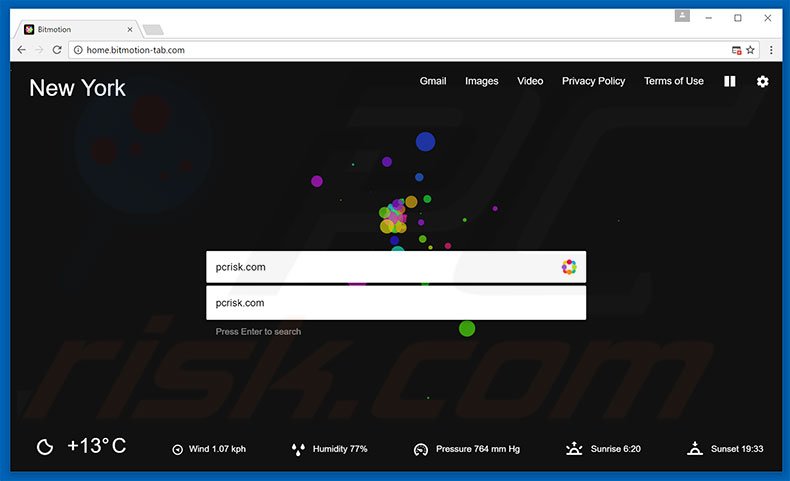Click the Pressure 764 mm Hg text
The image size is (790, 481).
(478, 449)
